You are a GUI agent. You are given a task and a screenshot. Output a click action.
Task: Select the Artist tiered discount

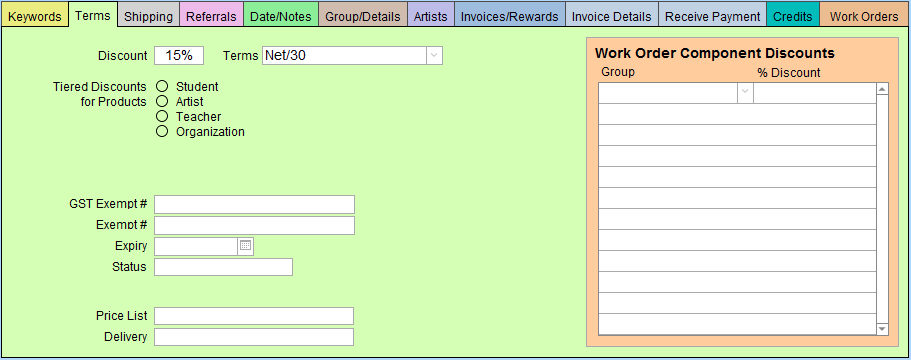point(163,102)
